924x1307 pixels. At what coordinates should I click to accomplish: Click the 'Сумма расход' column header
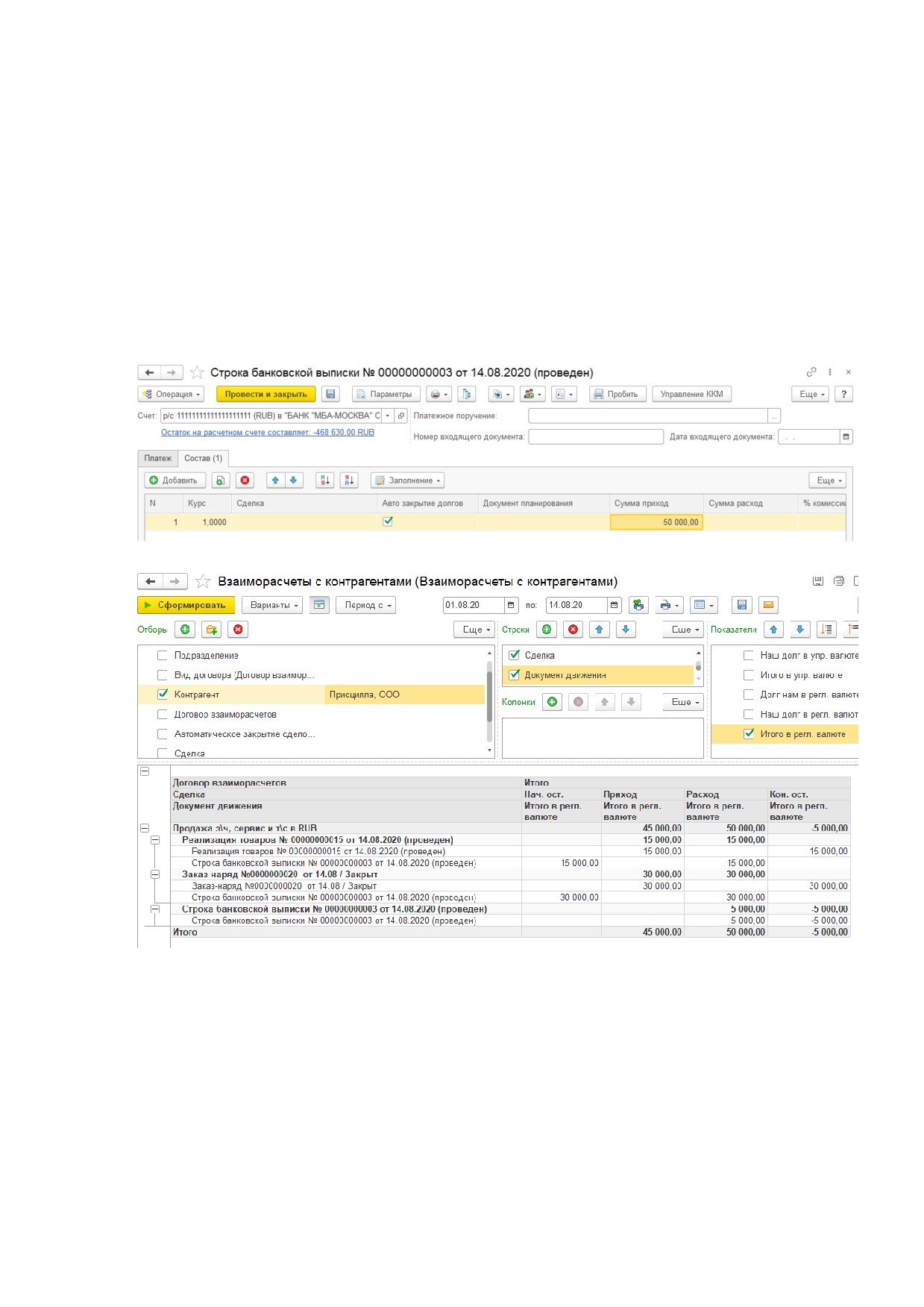750,504
